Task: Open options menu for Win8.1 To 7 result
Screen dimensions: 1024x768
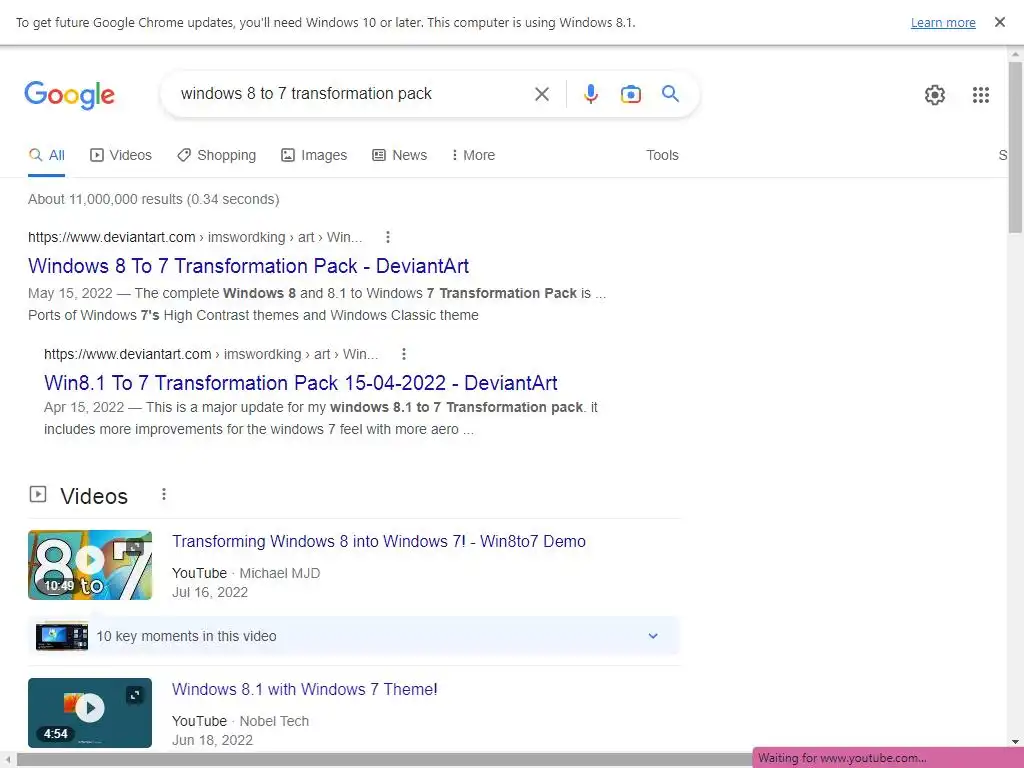Action: coord(404,354)
